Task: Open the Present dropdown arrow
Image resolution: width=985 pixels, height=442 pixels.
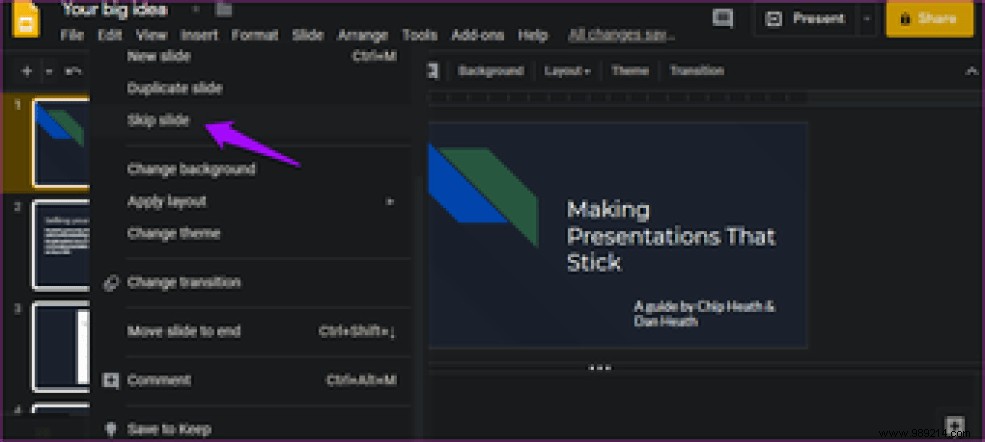Action: click(867, 18)
